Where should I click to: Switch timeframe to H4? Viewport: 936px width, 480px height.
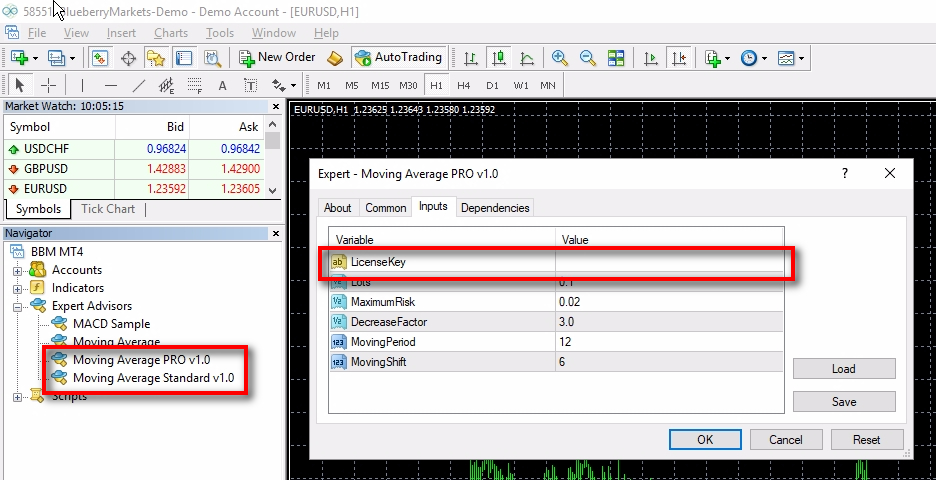[464, 85]
